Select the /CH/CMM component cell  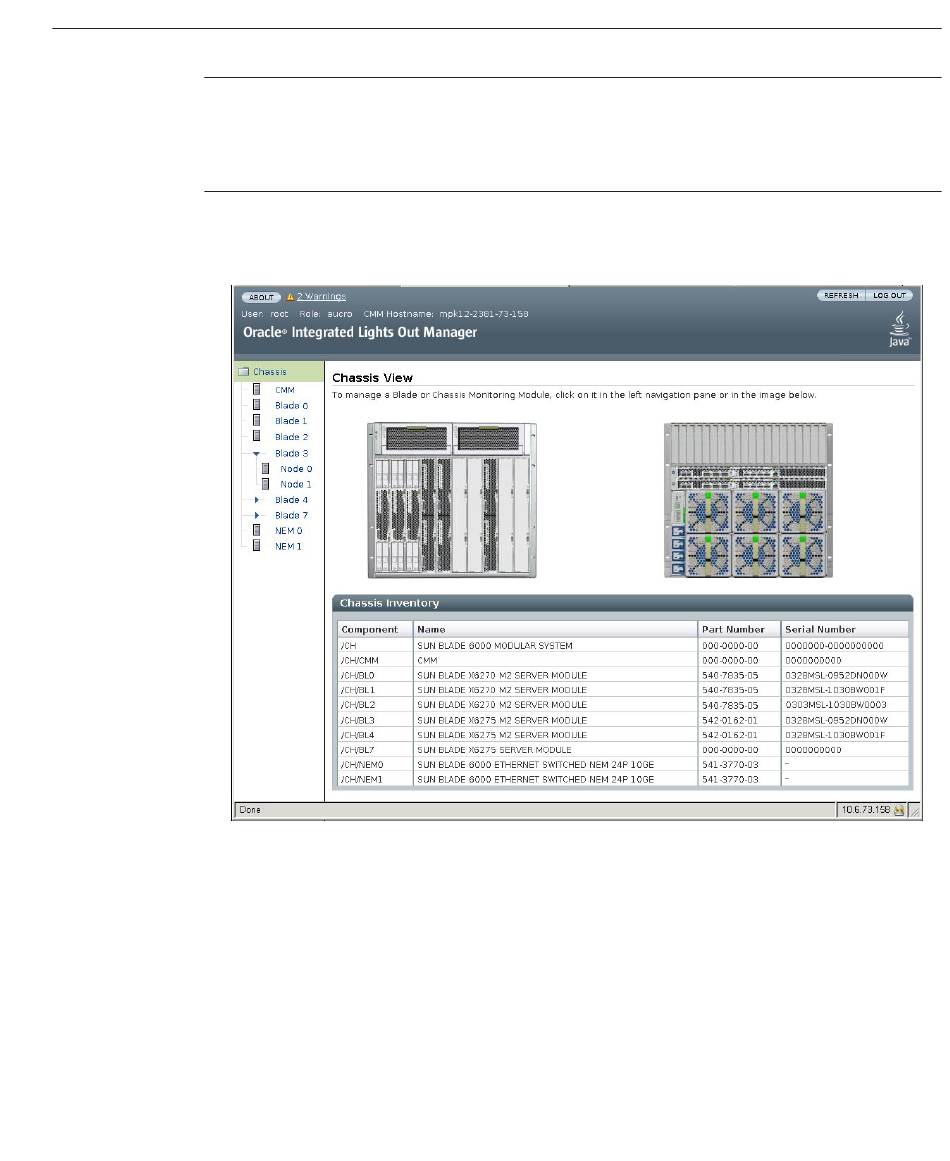coord(375,660)
